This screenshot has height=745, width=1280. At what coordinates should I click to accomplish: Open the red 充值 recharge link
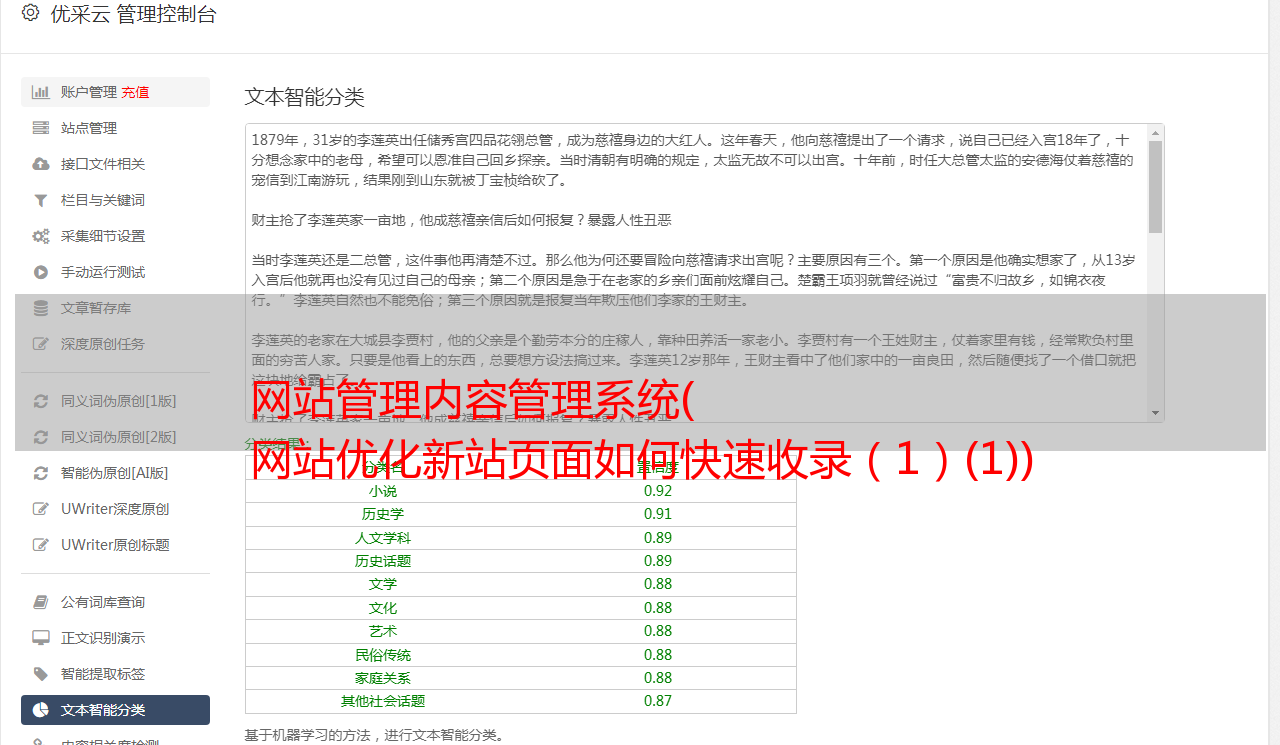pyautogui.click(x=136, y=92)
